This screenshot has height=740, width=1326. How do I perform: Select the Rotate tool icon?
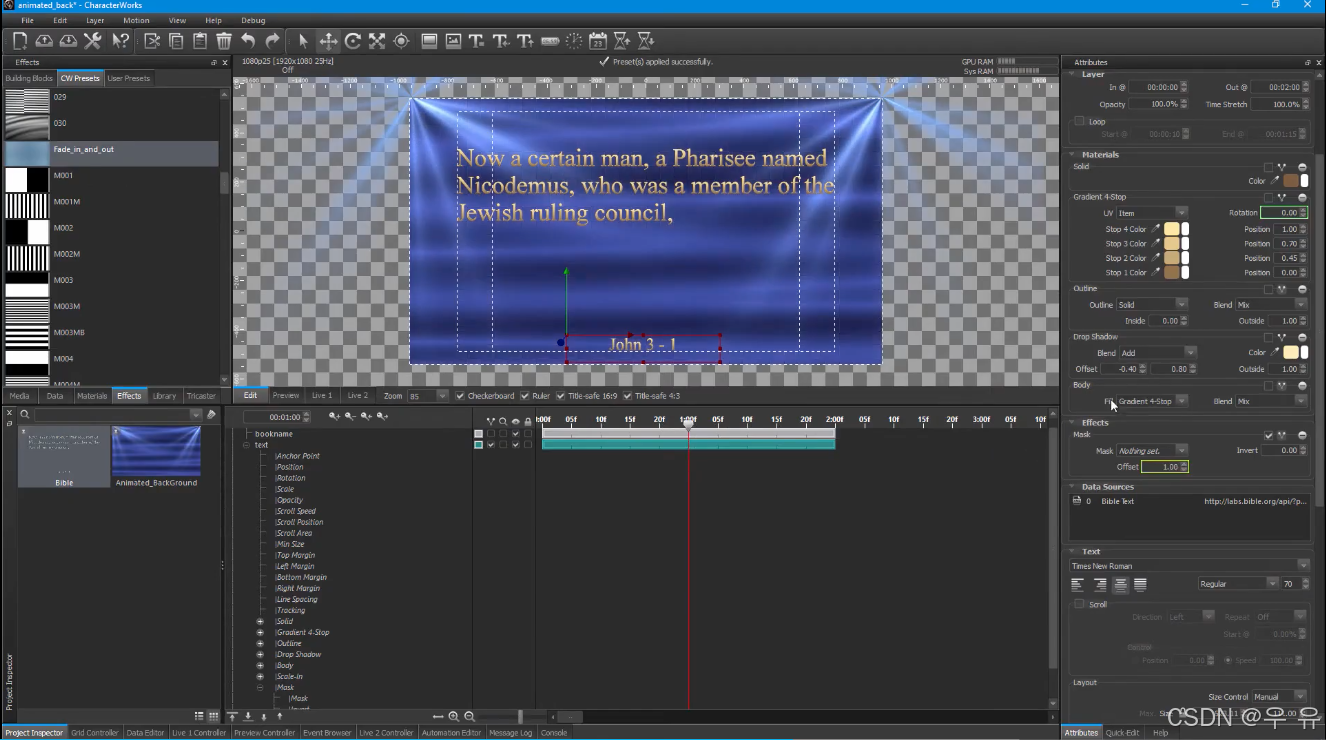353,41
